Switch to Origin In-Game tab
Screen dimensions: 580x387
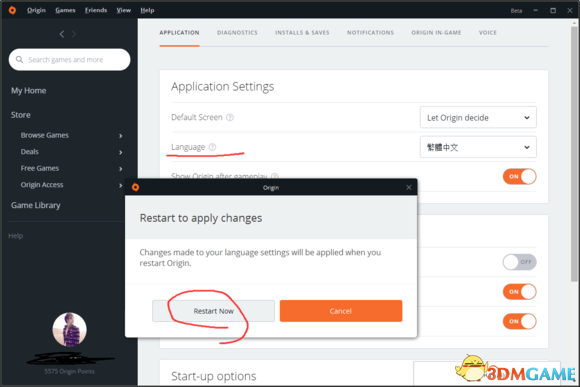[436, 33]
